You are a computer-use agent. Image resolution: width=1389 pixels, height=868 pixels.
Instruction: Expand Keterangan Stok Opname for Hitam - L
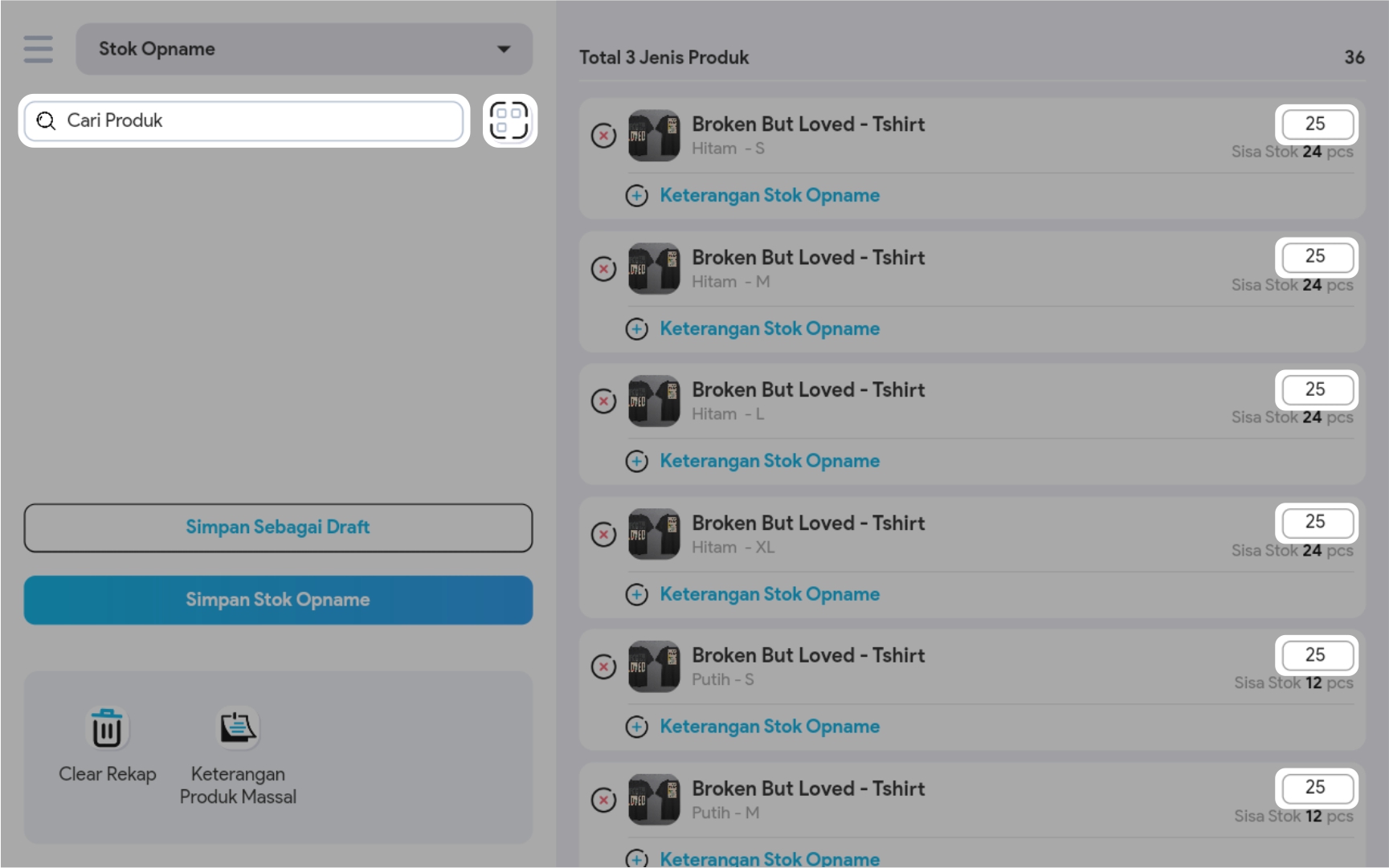click(769, 461)
